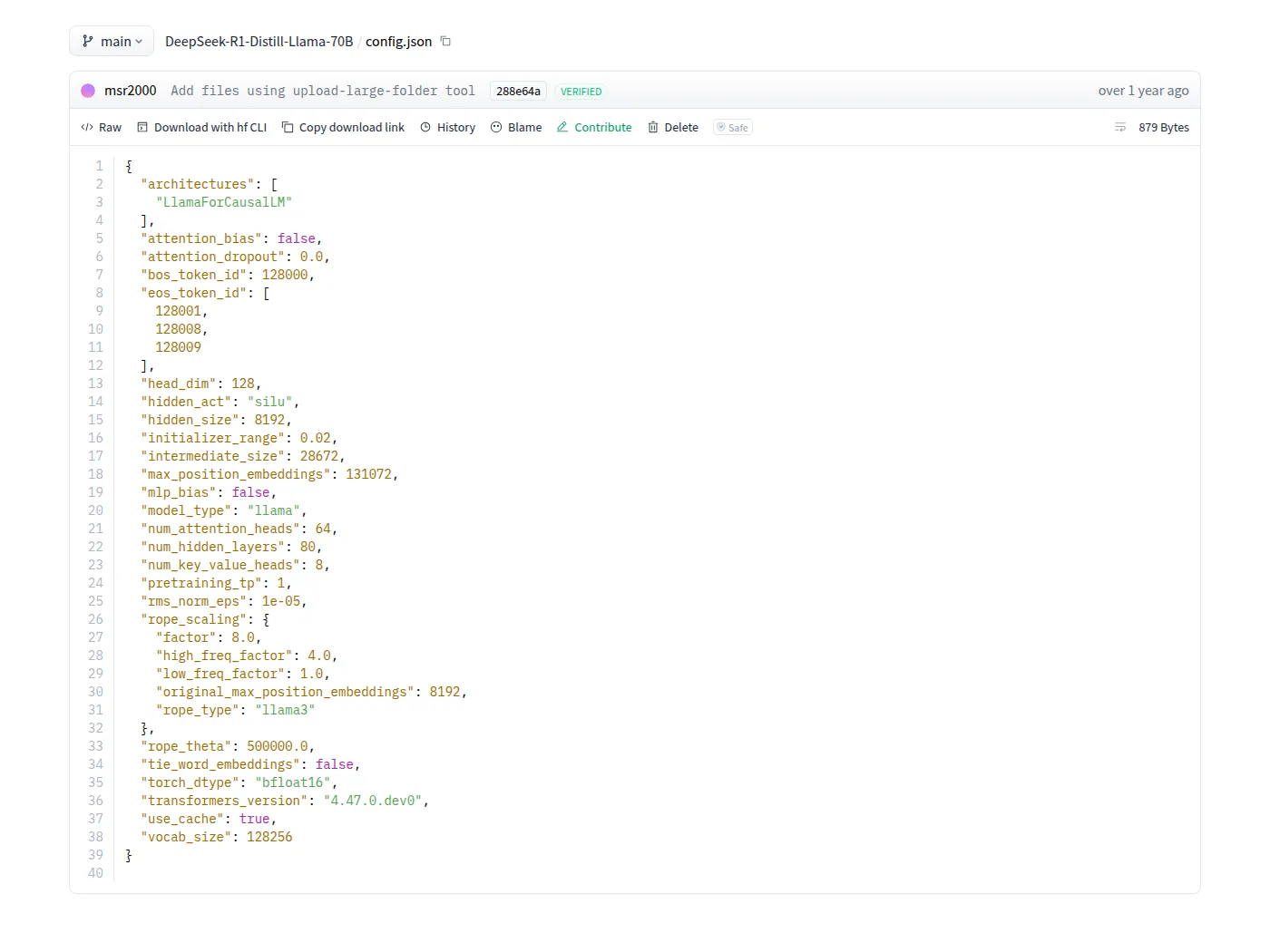Click line number 1
This screenshot has width=1270, height=952.
100,166
